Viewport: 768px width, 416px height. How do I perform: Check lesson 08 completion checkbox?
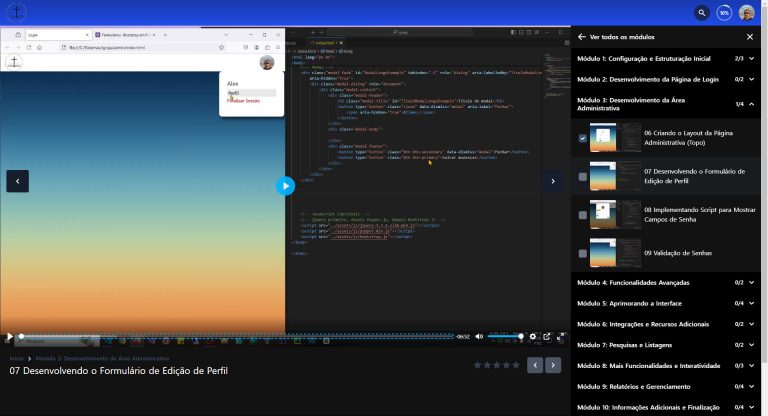click(x=583, y=215)
